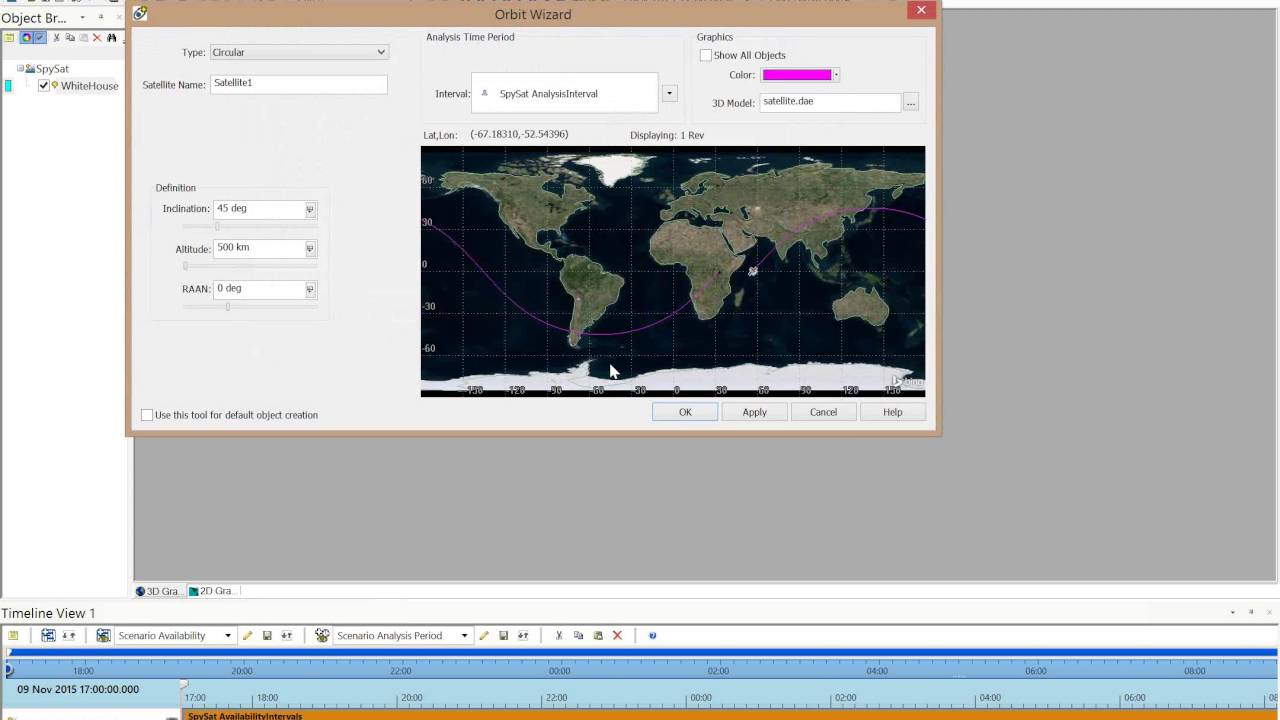This screenshot has width=1280, height=720.
Task: Switch to the 3D Graphics tab
Action: tap(158, 591)
